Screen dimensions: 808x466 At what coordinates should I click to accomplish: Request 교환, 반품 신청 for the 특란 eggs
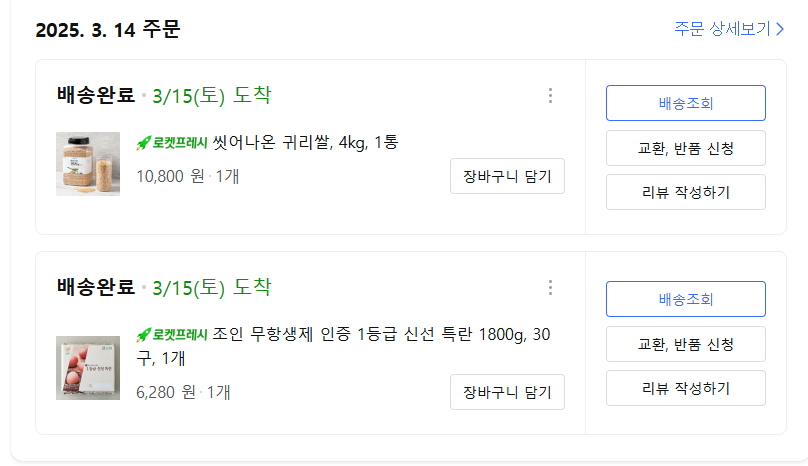click(685, 344)
